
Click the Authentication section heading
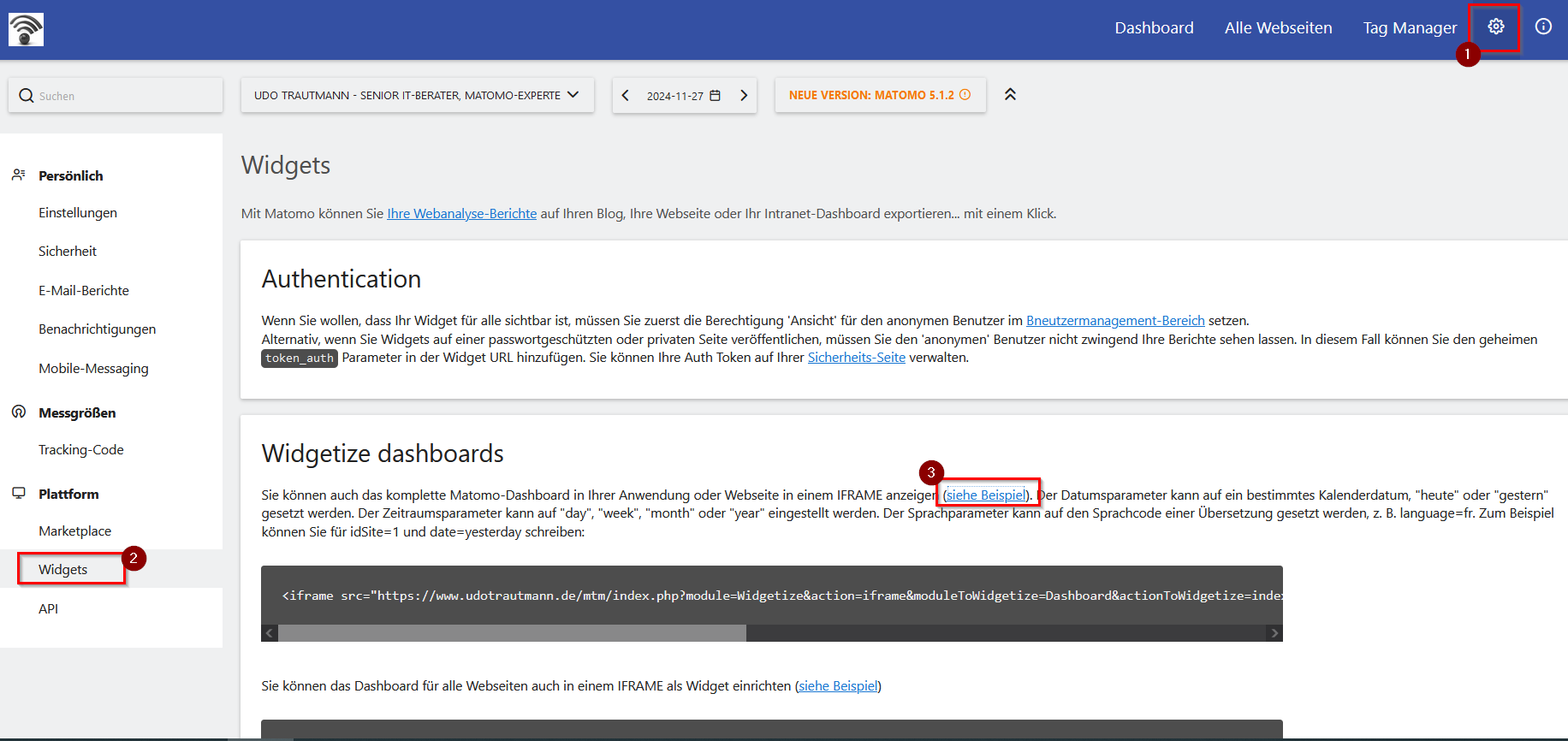pos(342,279)
